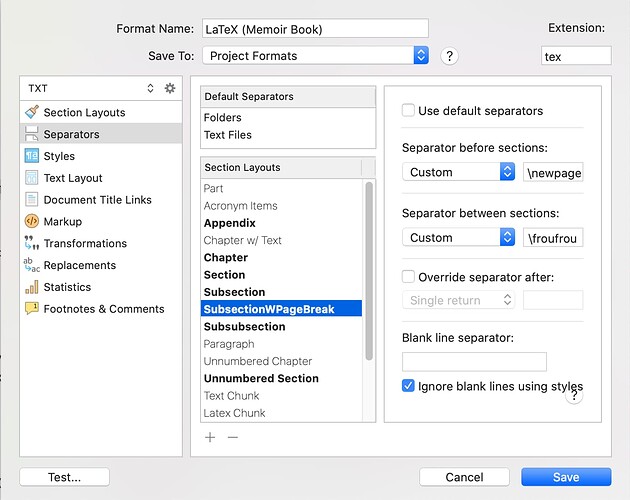This screenshot has width=630, height=500.
Task: Select Folders in Default Separators
Action: [x=288, y=117]
